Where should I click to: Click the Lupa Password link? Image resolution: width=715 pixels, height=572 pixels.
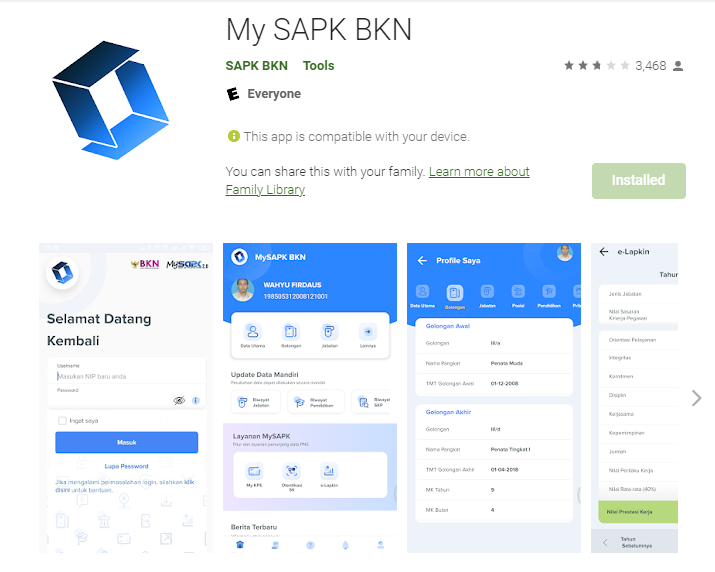click(x=126, y=466)
